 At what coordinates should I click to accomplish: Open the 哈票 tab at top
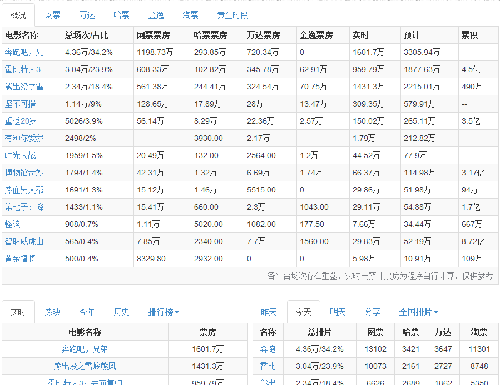click(x=121, y=15)
